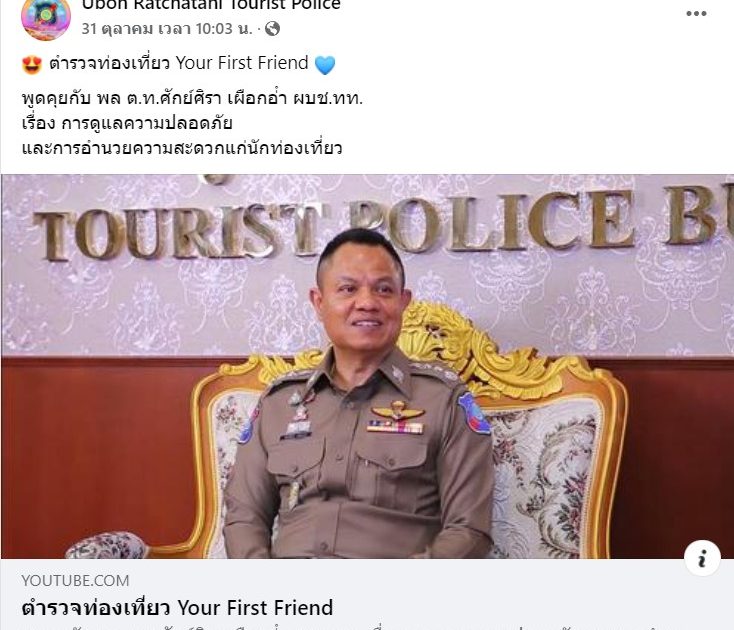Click the info icon on link preview
734x630 pixels.
tap(702, 558)
